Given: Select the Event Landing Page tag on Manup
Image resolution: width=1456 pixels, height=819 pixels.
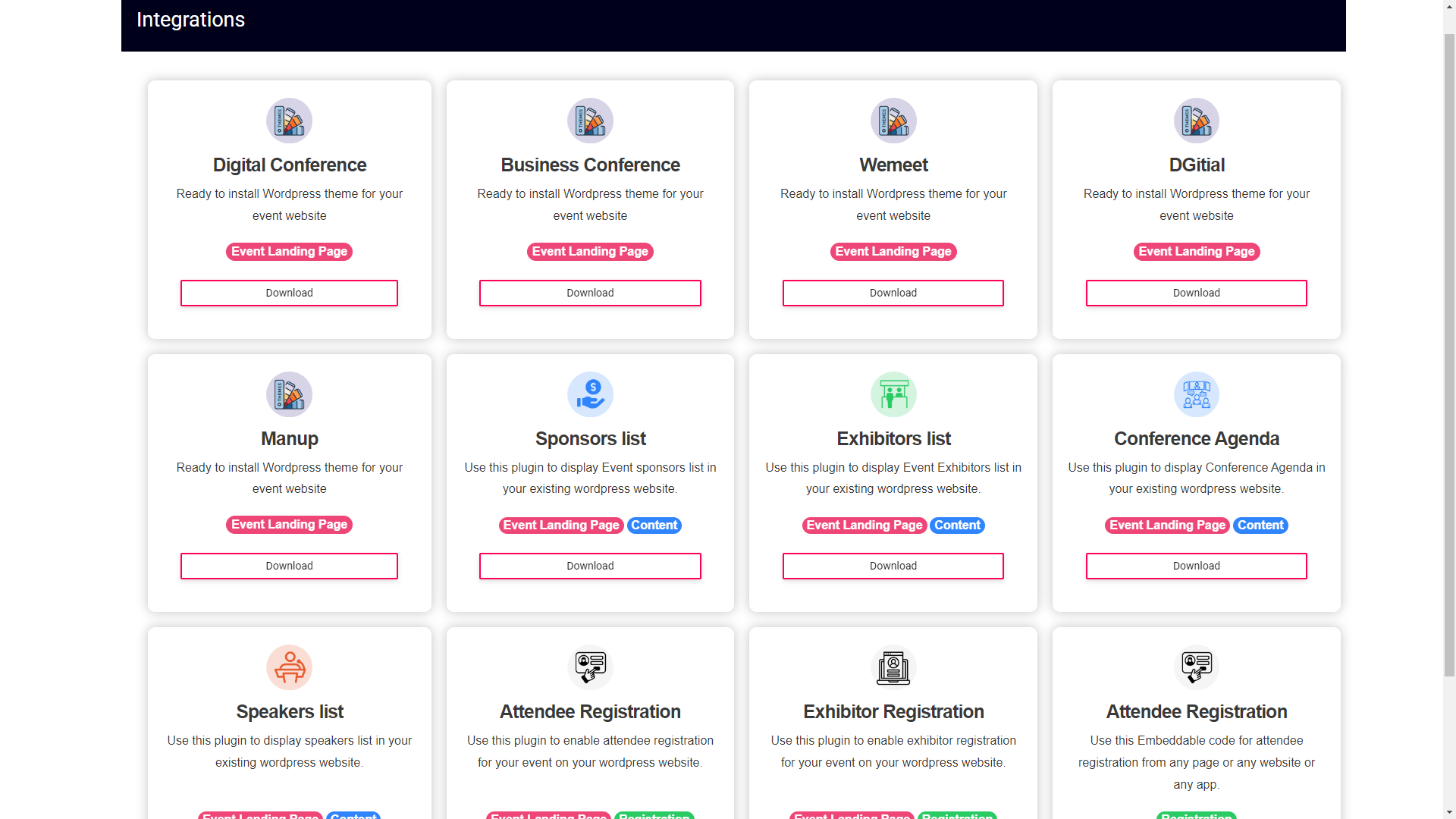Looking at the screenshot, I should [x=289, y=524].
